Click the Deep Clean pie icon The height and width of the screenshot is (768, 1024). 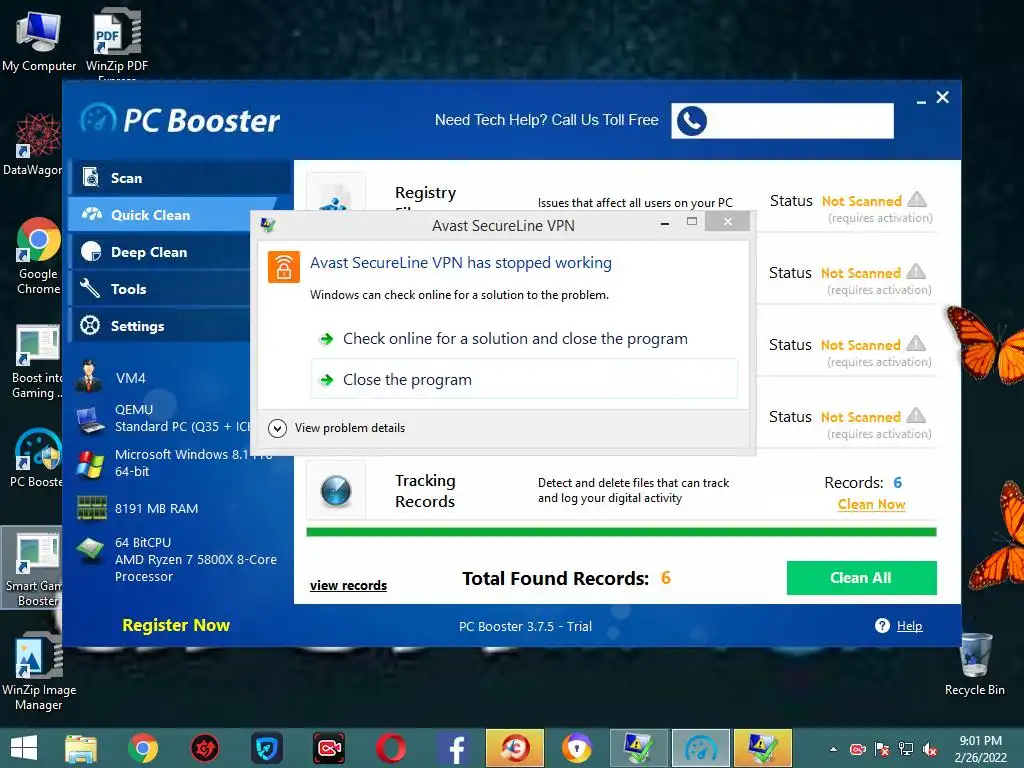[x=91, y=251]
